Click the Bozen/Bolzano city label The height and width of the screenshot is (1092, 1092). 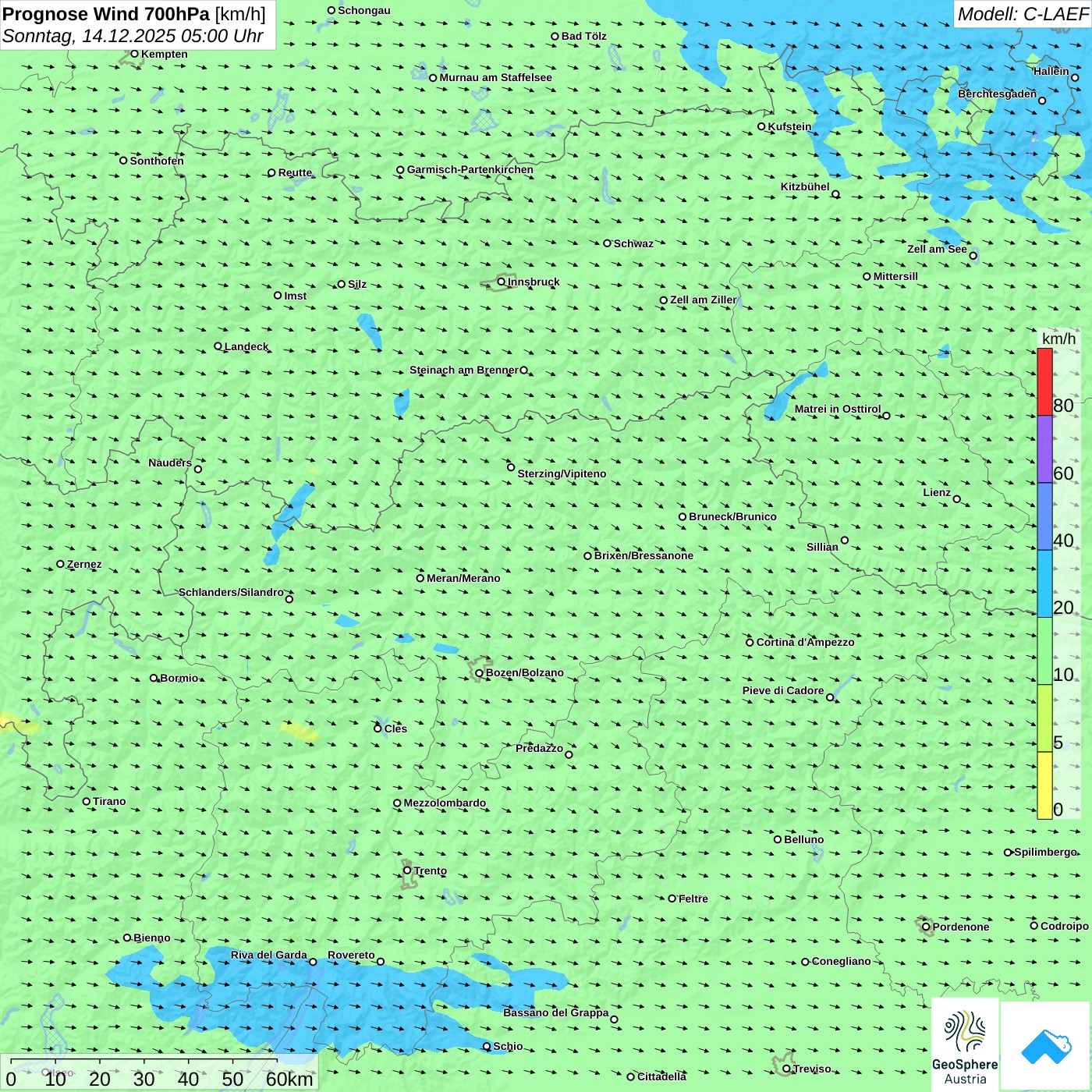point(524,672)
